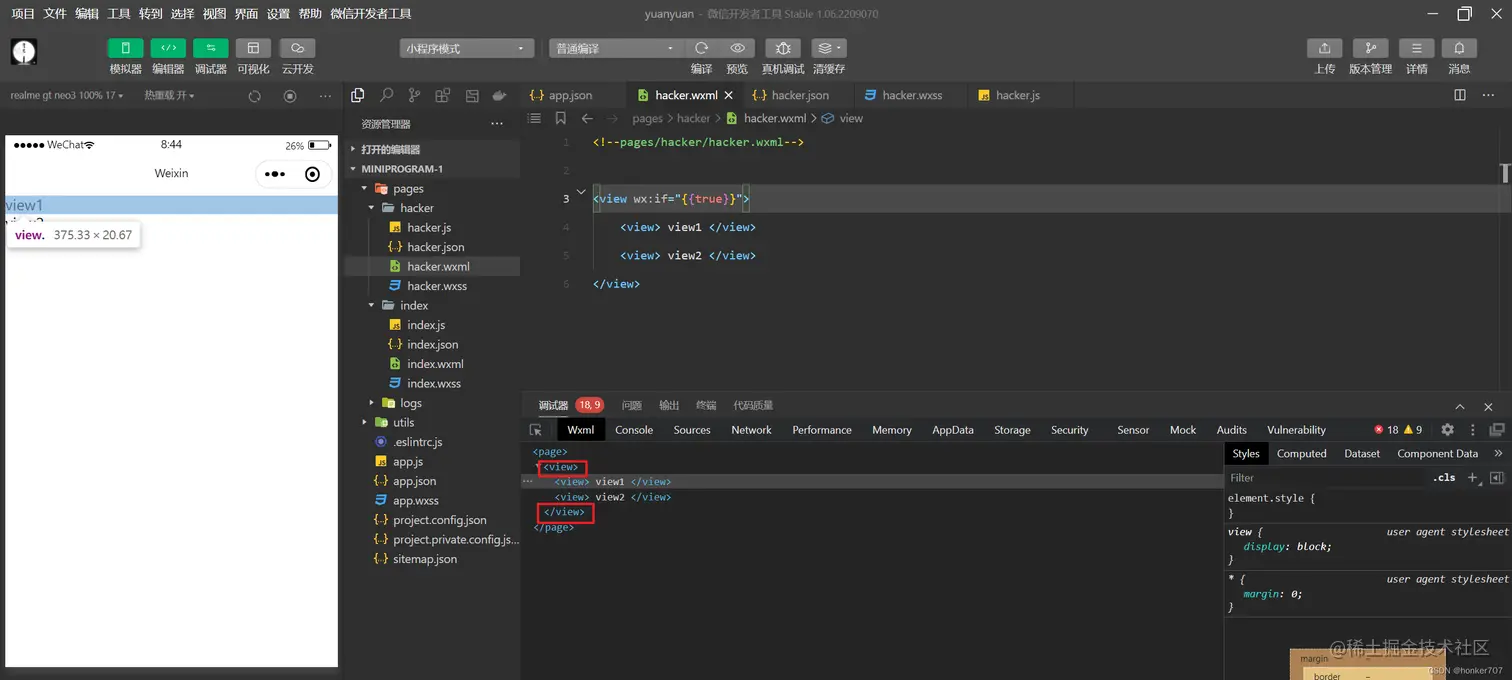Viewport: 1512px width, 680px height.
Task: Toggle the debugger panel (调试器) button
Action: pyautogui.click(x=211, y=48)
